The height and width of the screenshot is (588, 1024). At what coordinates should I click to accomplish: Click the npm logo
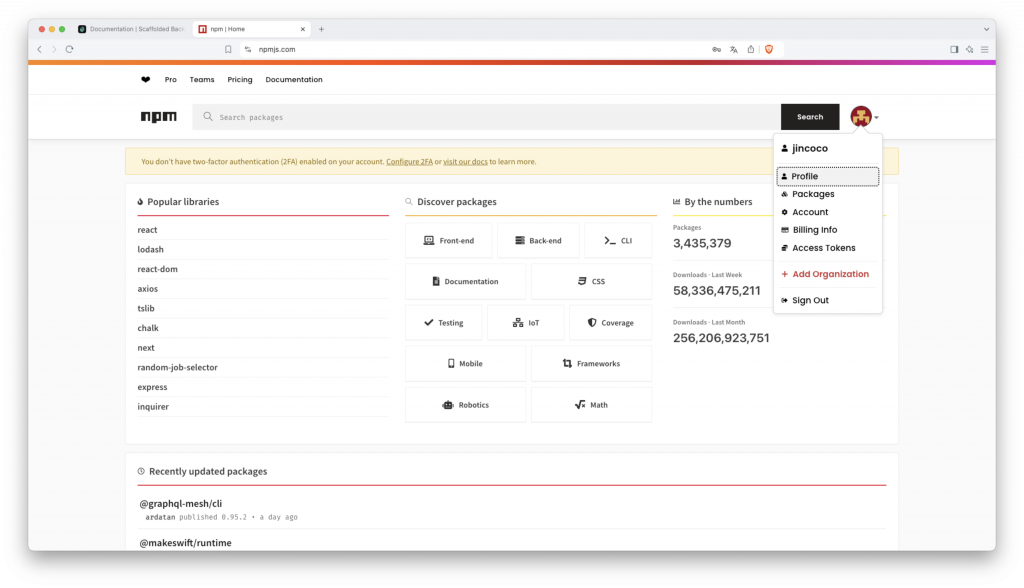[x=159, y=117]
